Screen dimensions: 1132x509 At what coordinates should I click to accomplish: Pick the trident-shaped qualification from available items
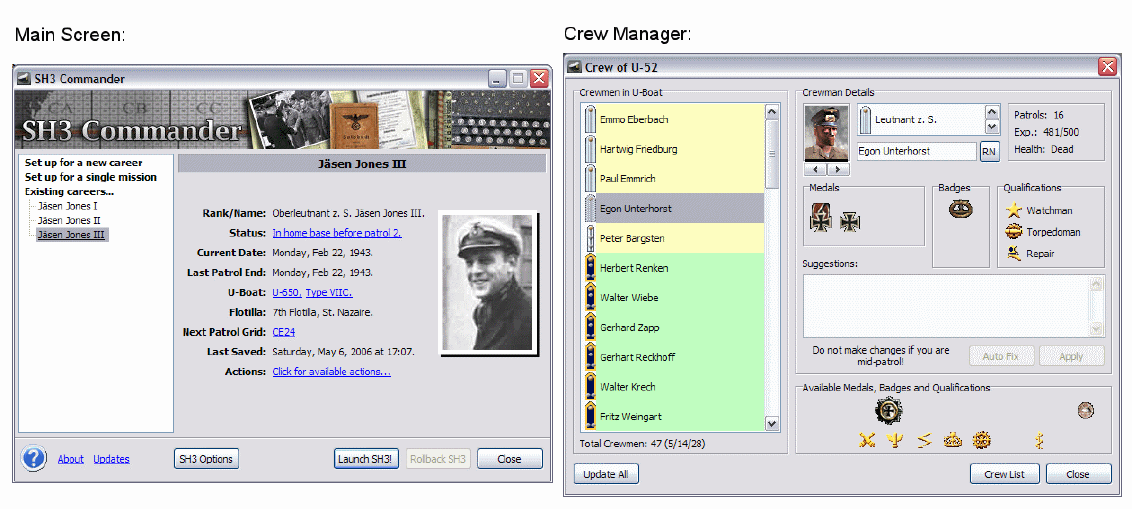pos(895,440)
